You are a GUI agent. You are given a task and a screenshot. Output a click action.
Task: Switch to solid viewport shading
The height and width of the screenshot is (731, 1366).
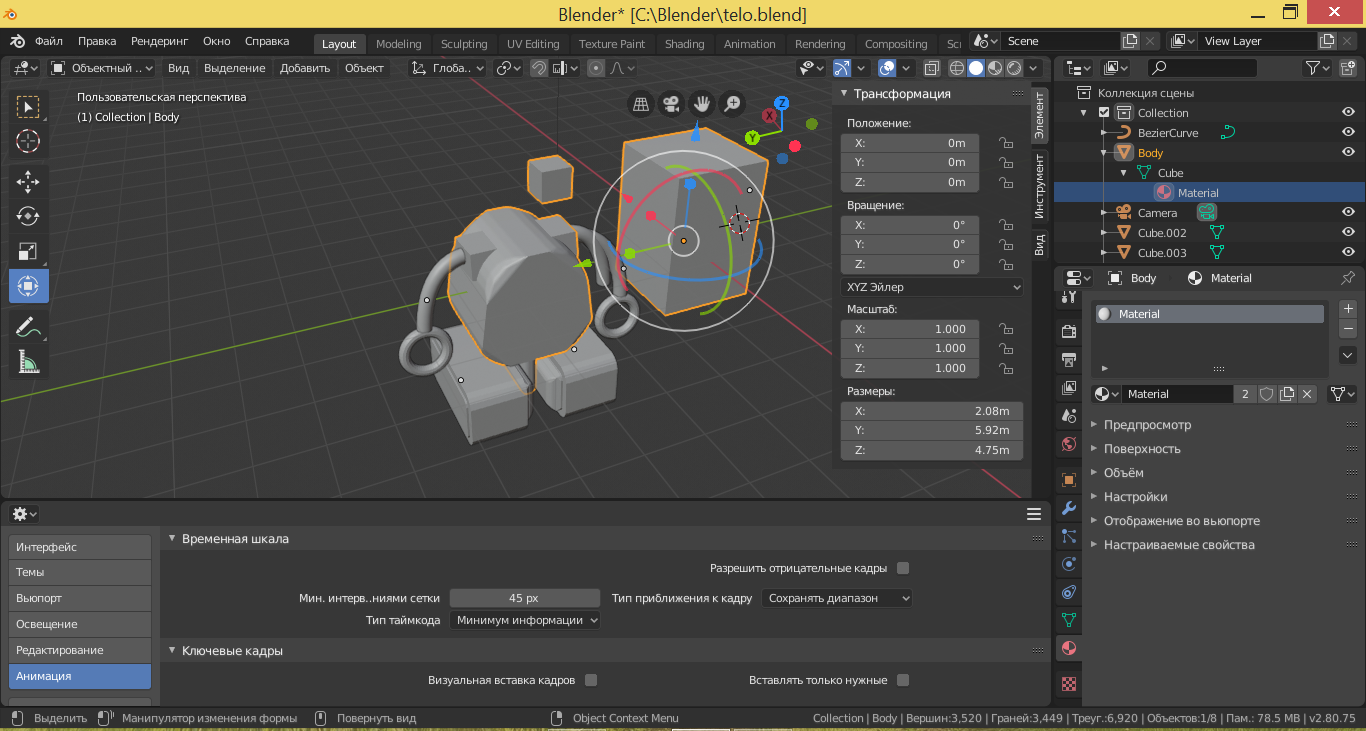click(976, 68)
